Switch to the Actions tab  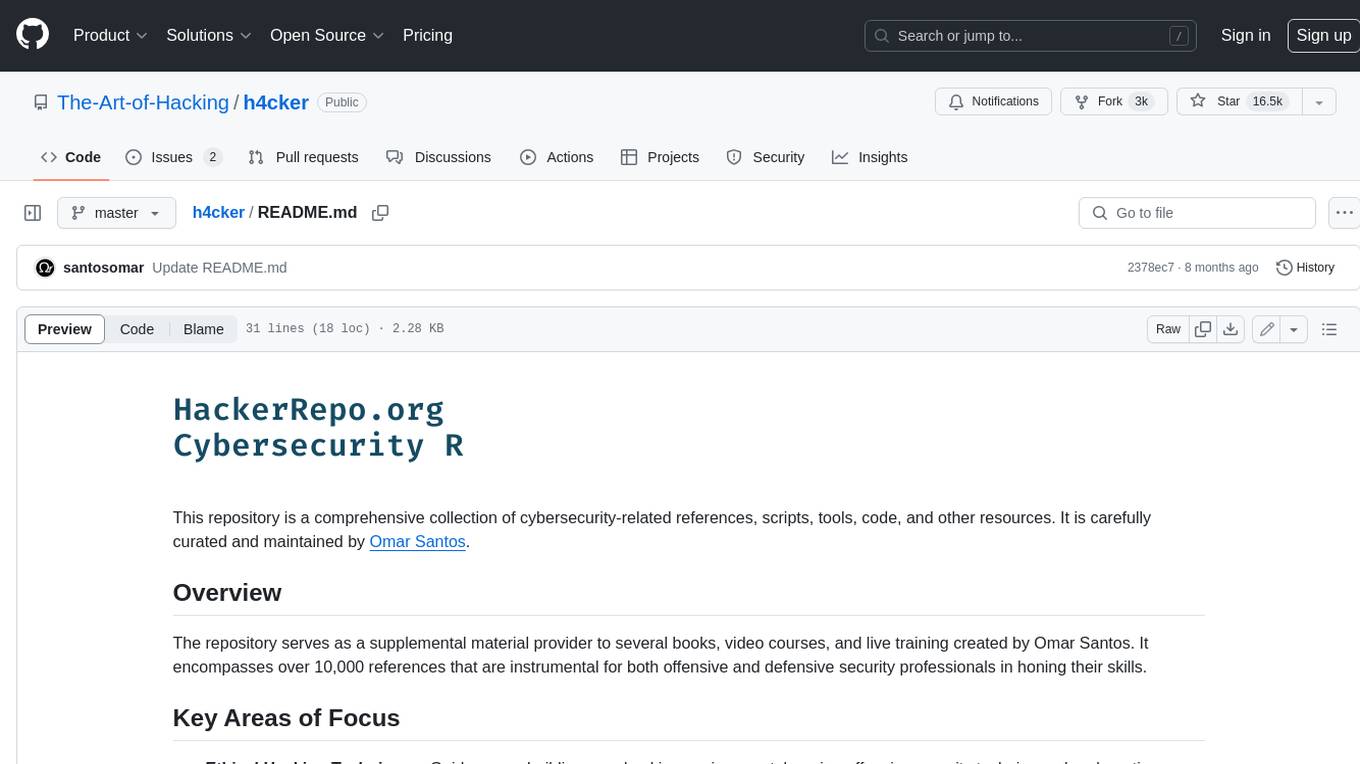[557, 157]
